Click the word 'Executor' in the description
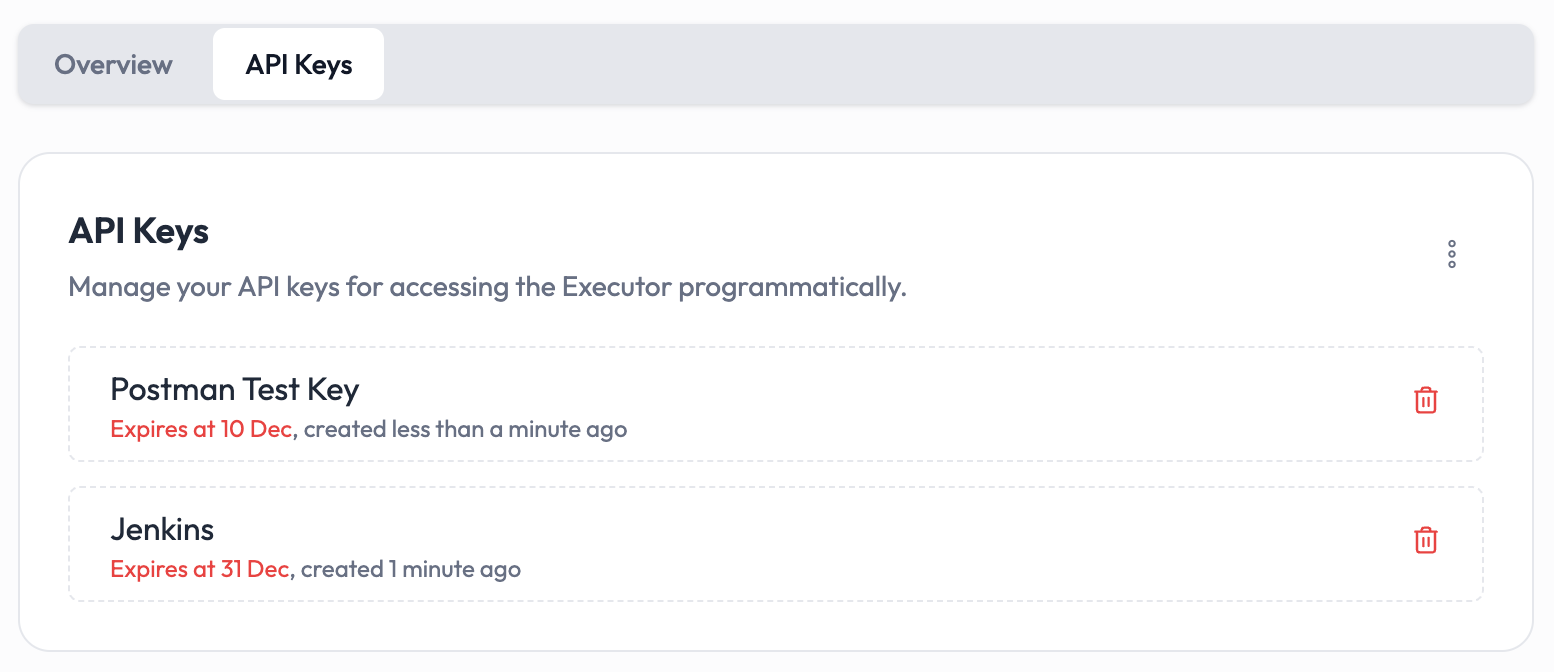This screenshot has width=1554, height=672. [x=616, y=288]
